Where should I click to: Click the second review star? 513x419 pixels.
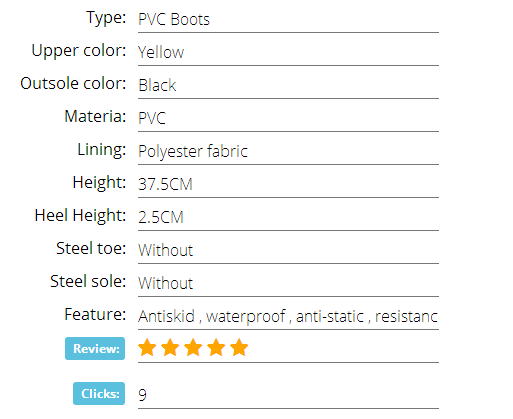[170, 347]
